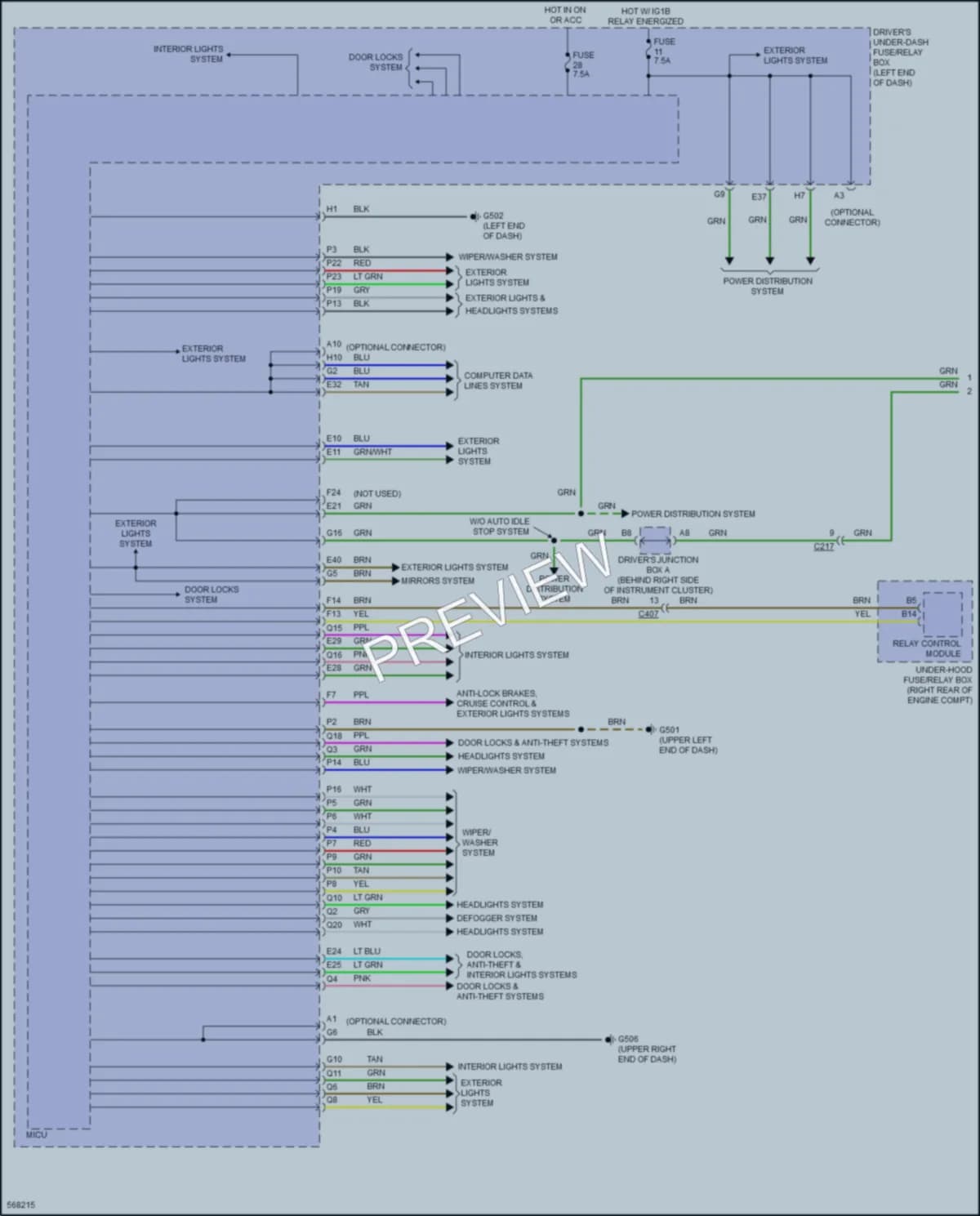The height and width of the screenshot is (1216, 980).
Task: Select the E11 GRN/WHT pin label
Action: pos(359,452)
